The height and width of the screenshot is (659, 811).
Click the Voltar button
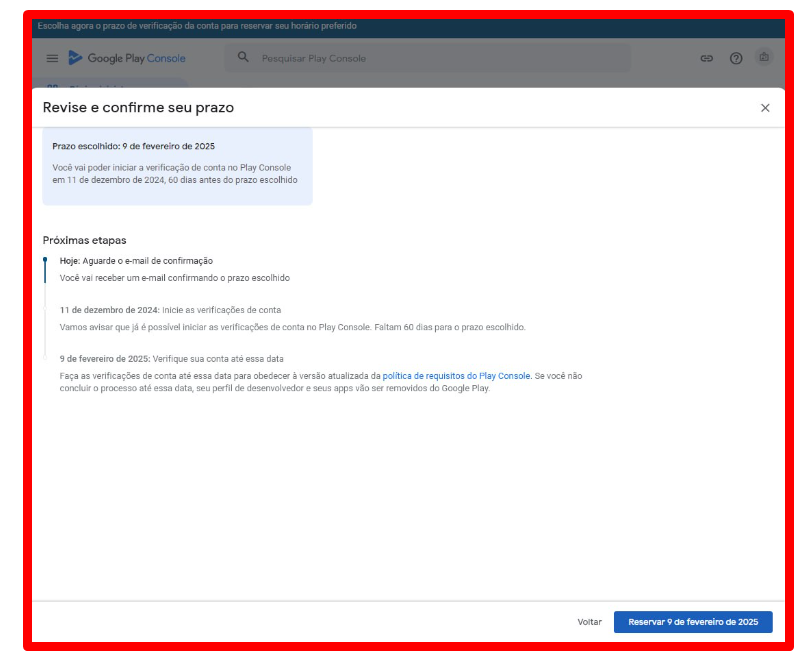click(x=589, y=622)
